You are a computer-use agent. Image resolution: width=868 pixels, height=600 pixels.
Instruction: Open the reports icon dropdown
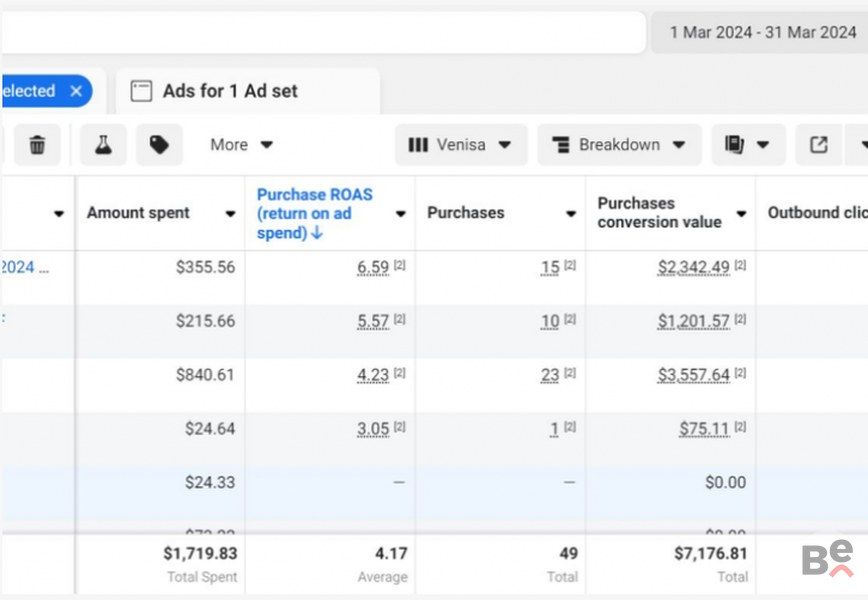[x=748, y=145]
